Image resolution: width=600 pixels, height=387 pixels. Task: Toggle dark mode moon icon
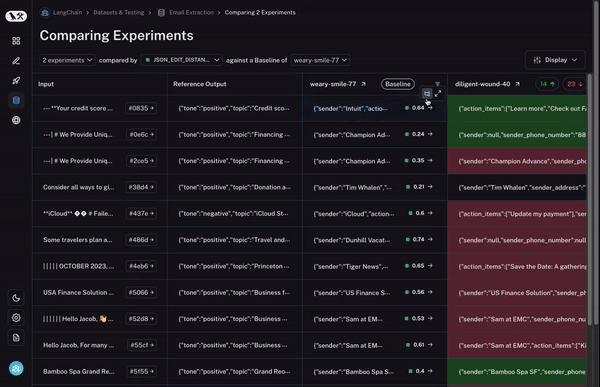[x=16, y=298]
